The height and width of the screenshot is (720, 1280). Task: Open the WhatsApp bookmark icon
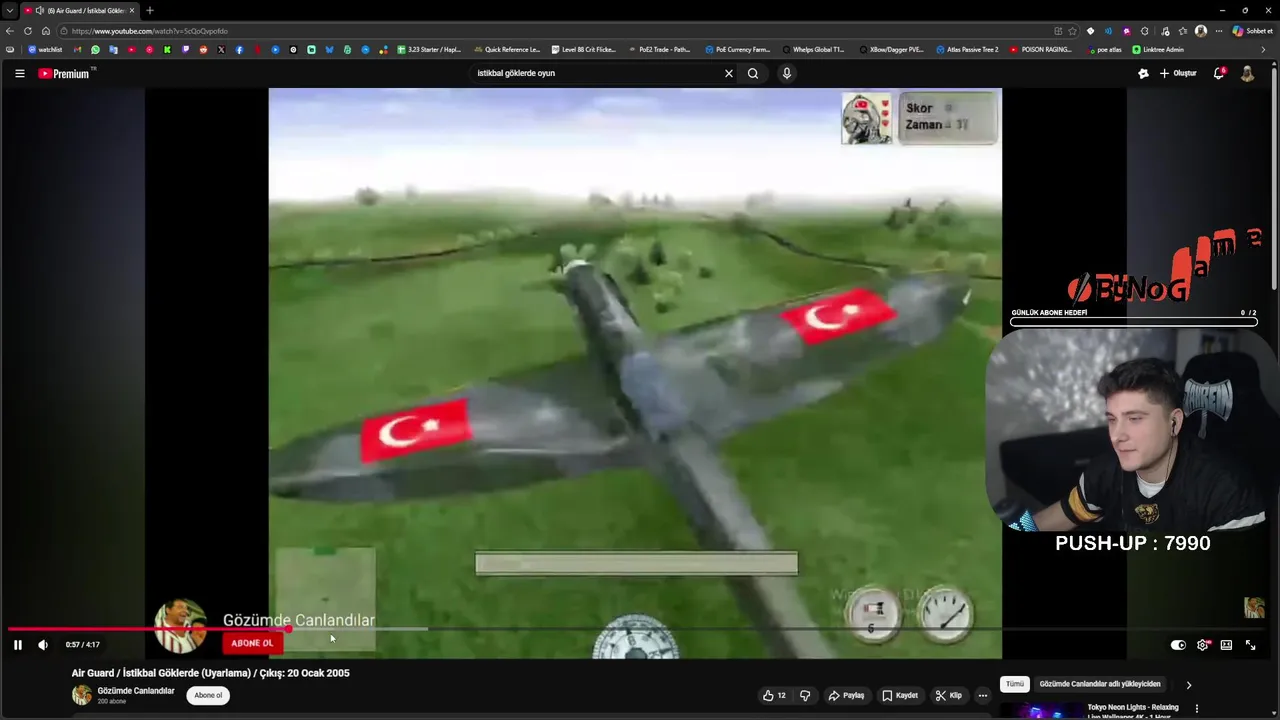click(96, 49)
